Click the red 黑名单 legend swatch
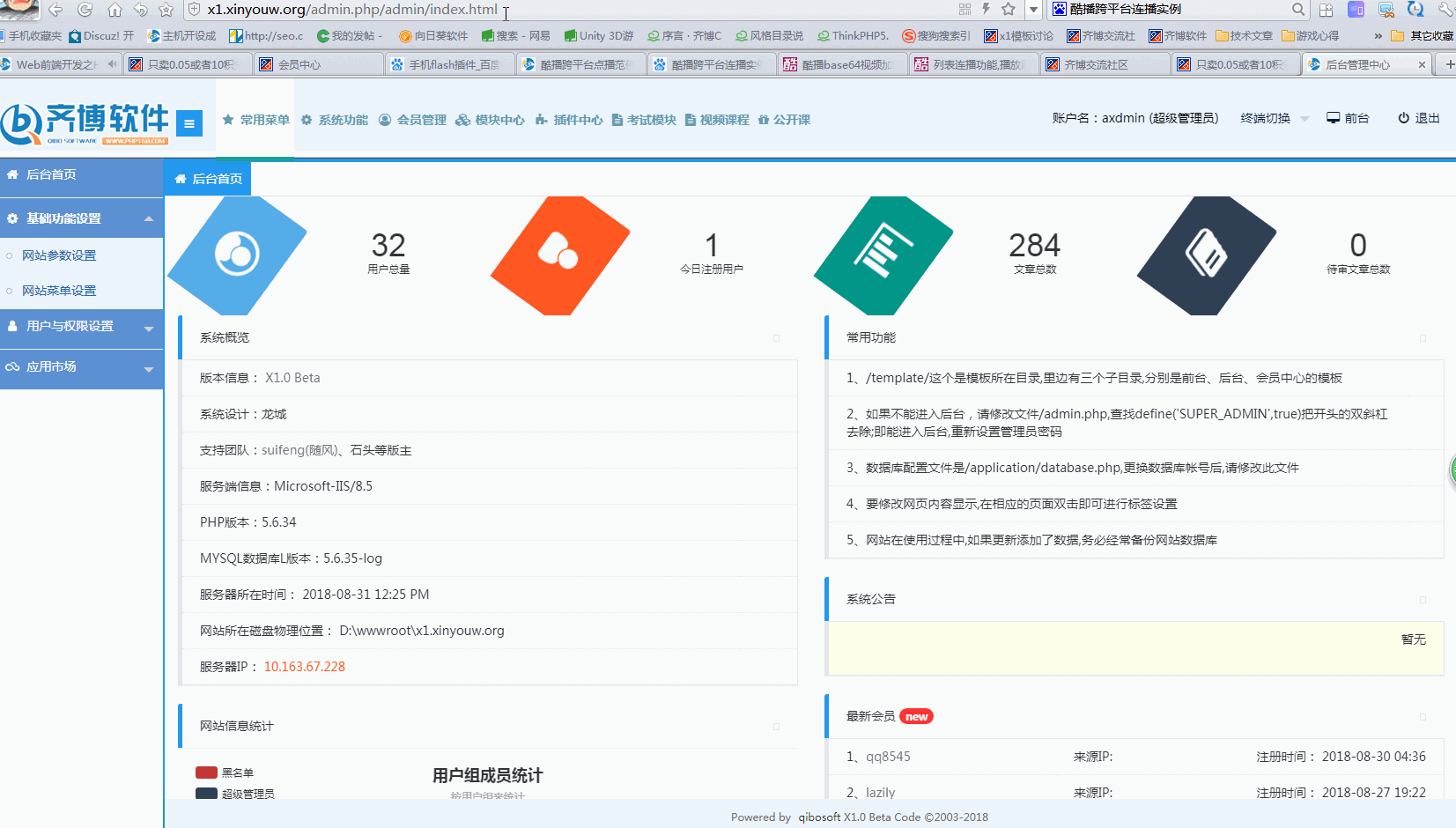The image size is (1456, 828). coord(206,773)
